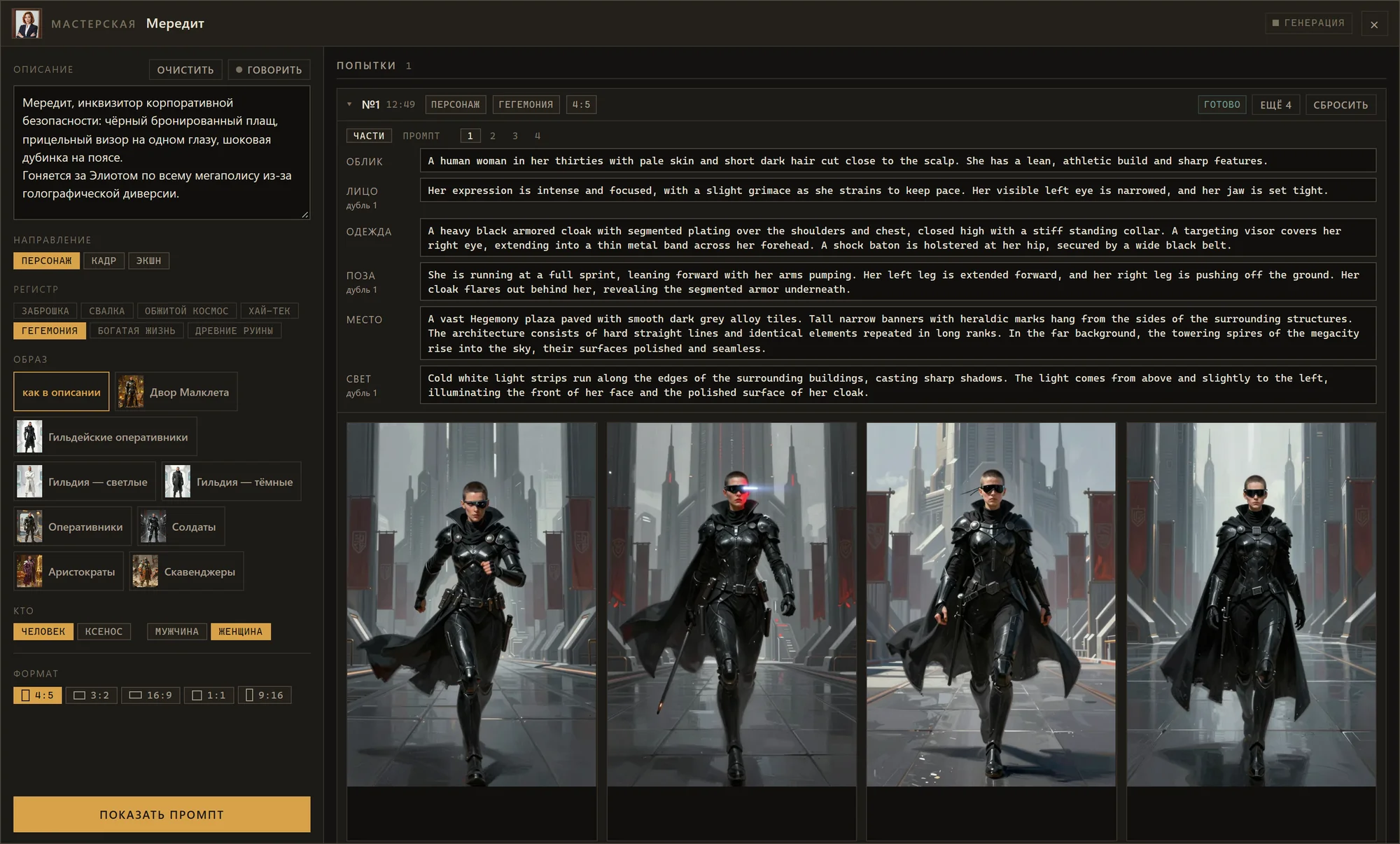The height and width of the screenshot is (844, 1400).
Task: Pick the Гильдия — светлые style preset
Action: pyautogui.click(x=85, y=481)
